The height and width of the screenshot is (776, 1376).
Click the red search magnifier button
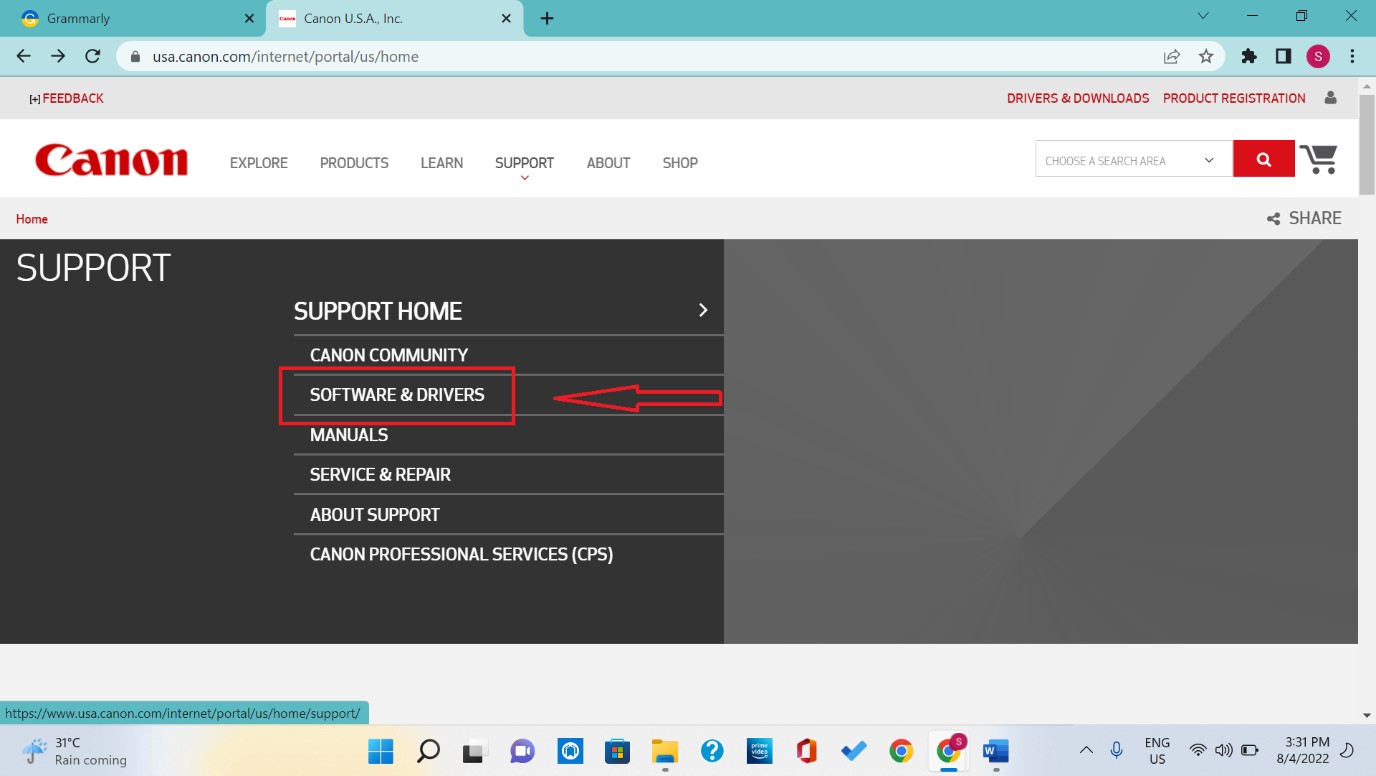(1264, 159)
